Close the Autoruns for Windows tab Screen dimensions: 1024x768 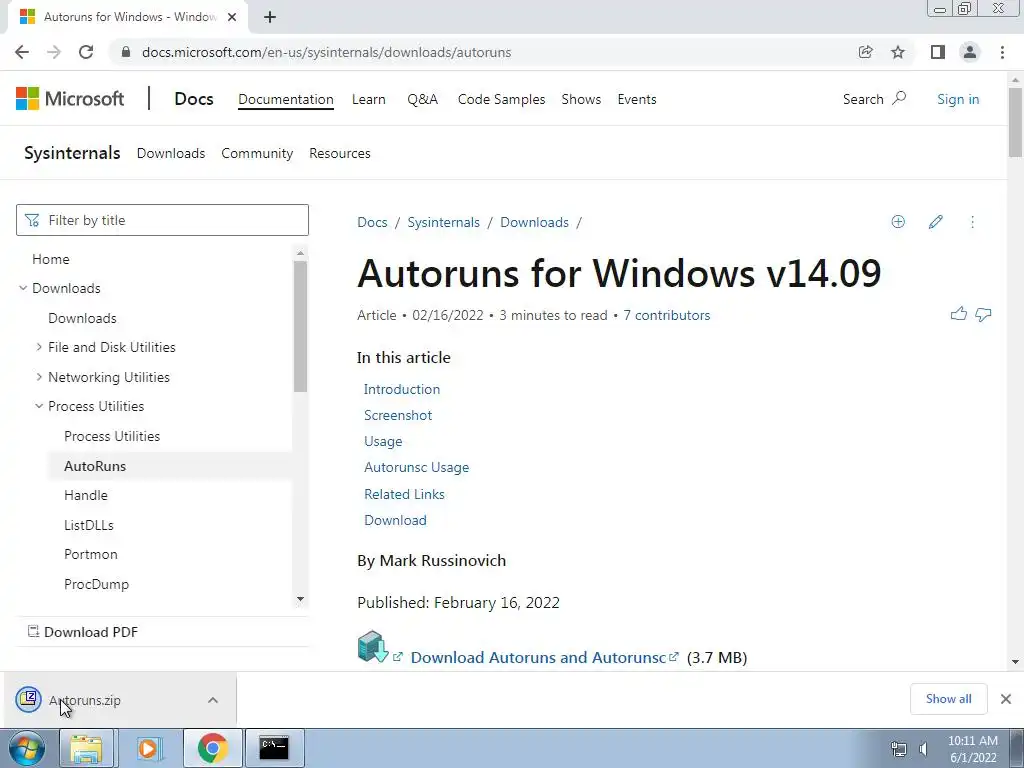tap(232, 17)
